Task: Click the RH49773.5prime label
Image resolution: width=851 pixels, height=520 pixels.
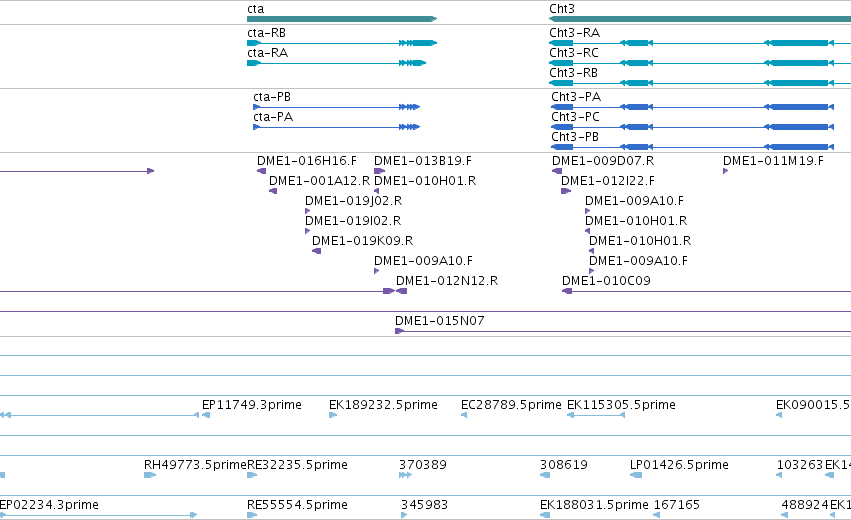Action: 195,465
